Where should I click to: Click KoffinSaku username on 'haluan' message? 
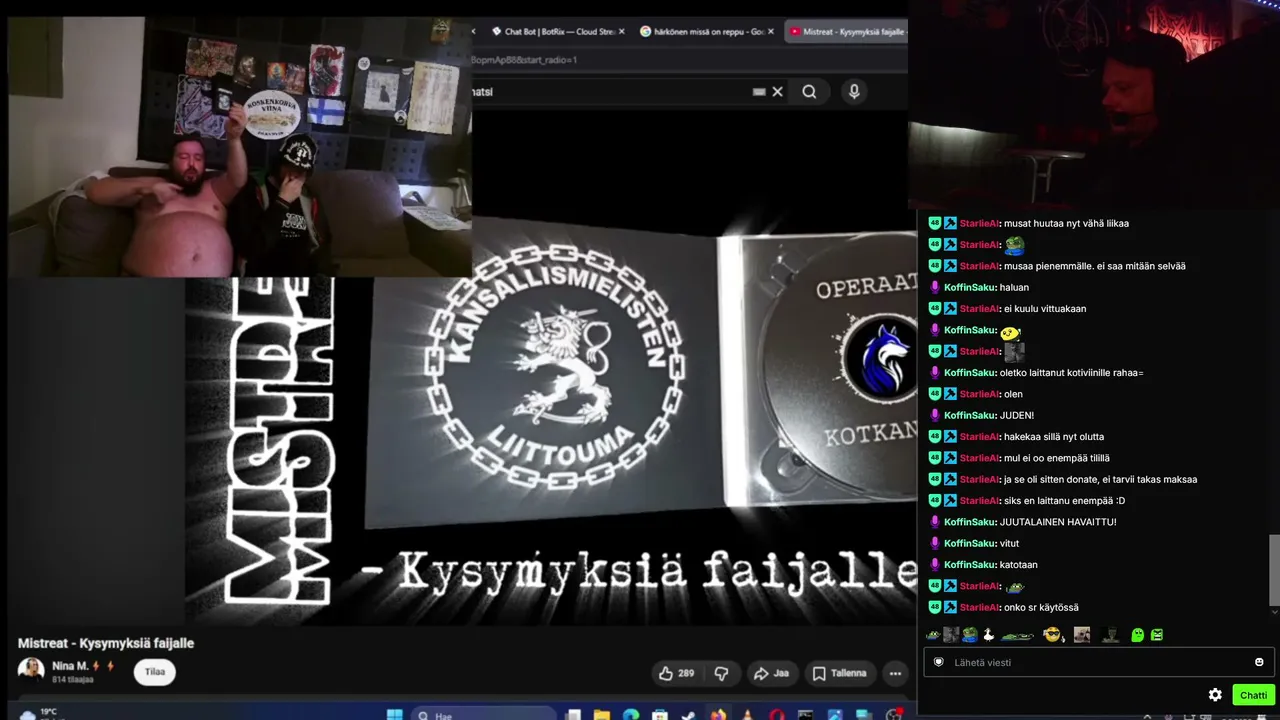coord(970,287)
